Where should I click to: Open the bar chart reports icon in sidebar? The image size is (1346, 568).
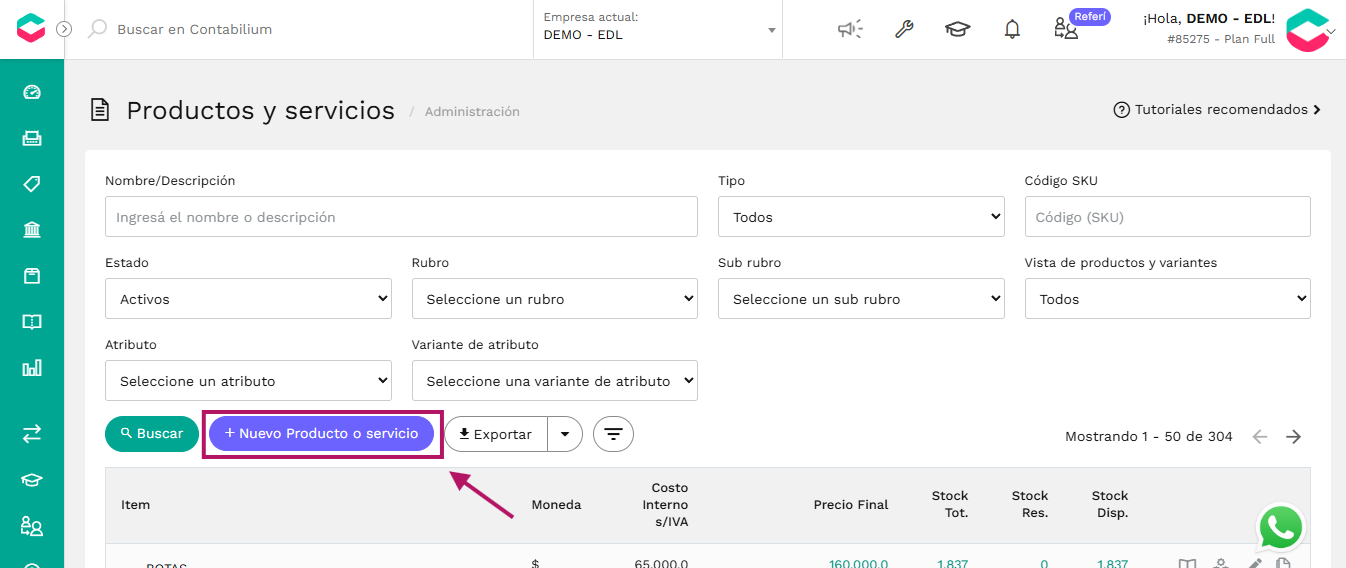click(x=32, y=368)
